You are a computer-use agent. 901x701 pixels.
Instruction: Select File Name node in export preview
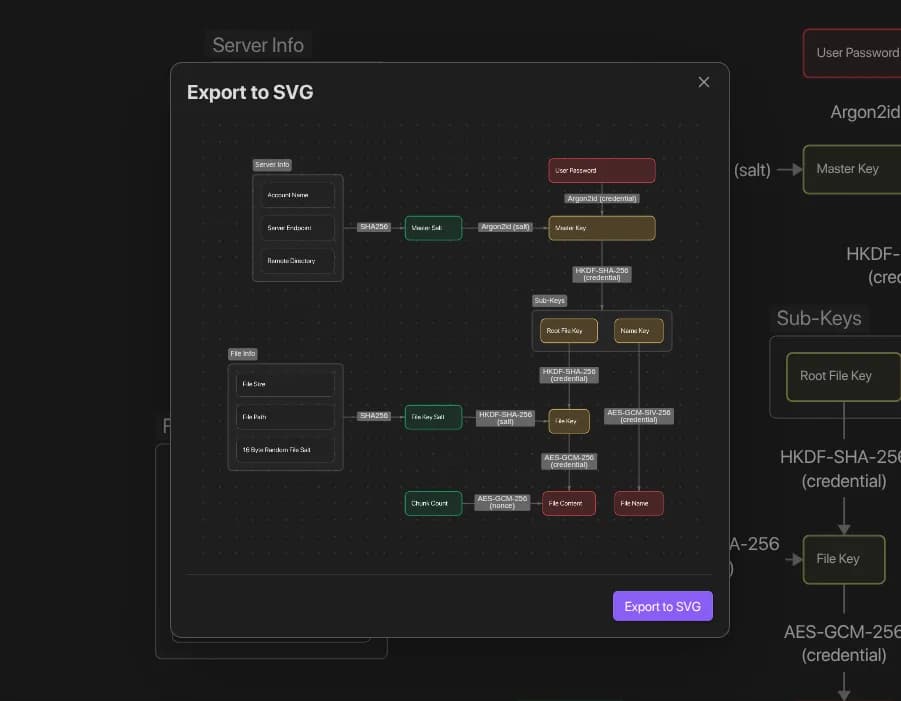638,503
